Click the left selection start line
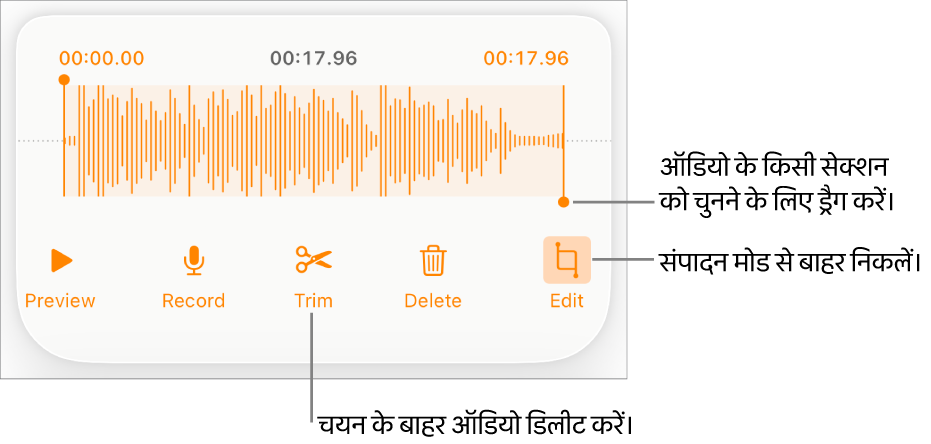 [64, 141]
